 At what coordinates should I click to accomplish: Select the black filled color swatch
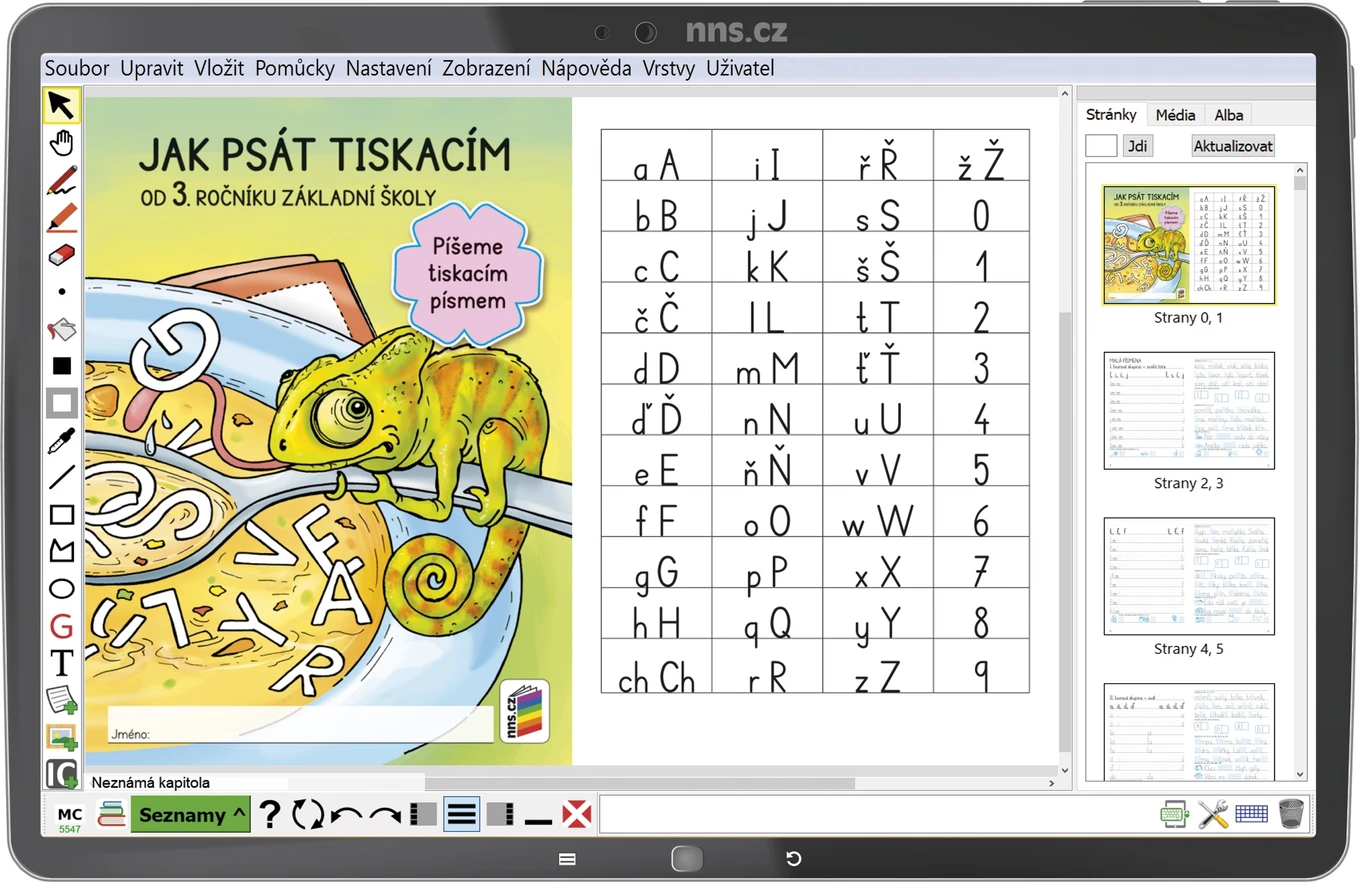62,366
